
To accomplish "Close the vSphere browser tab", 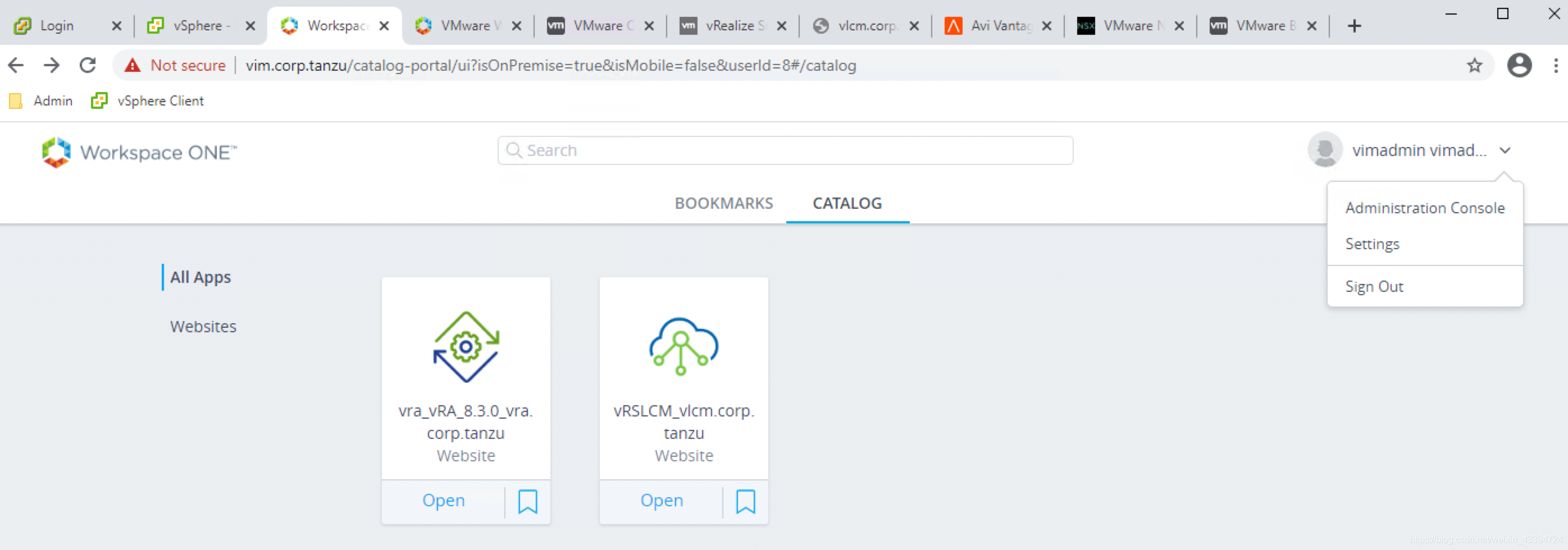I will point(249,26).
